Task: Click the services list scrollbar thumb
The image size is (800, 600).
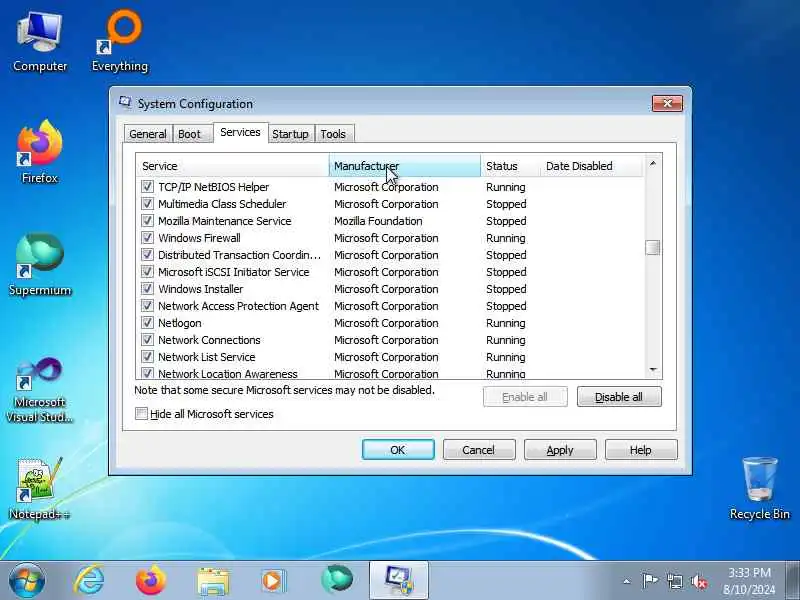Action: click(653, 248)
